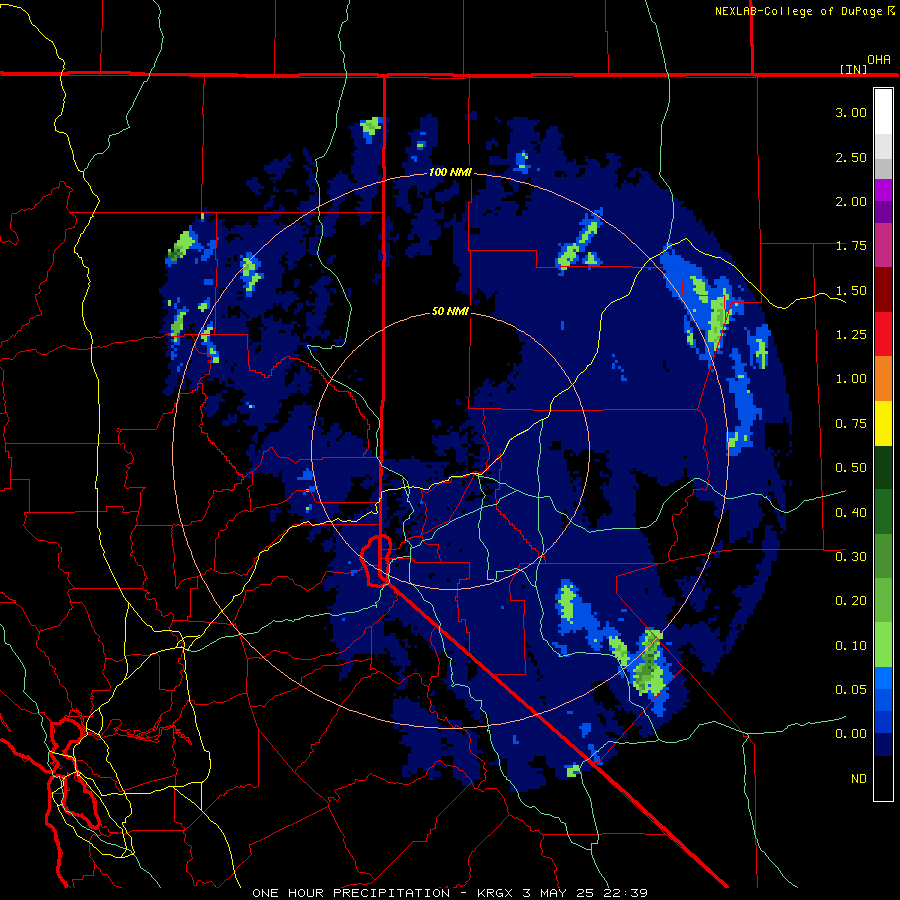Image resolution: width=900 pixels, height=900 pixels.
Task: Select the bright red legend color swatch
Action: pyautogui.click(x=883, y=335)
